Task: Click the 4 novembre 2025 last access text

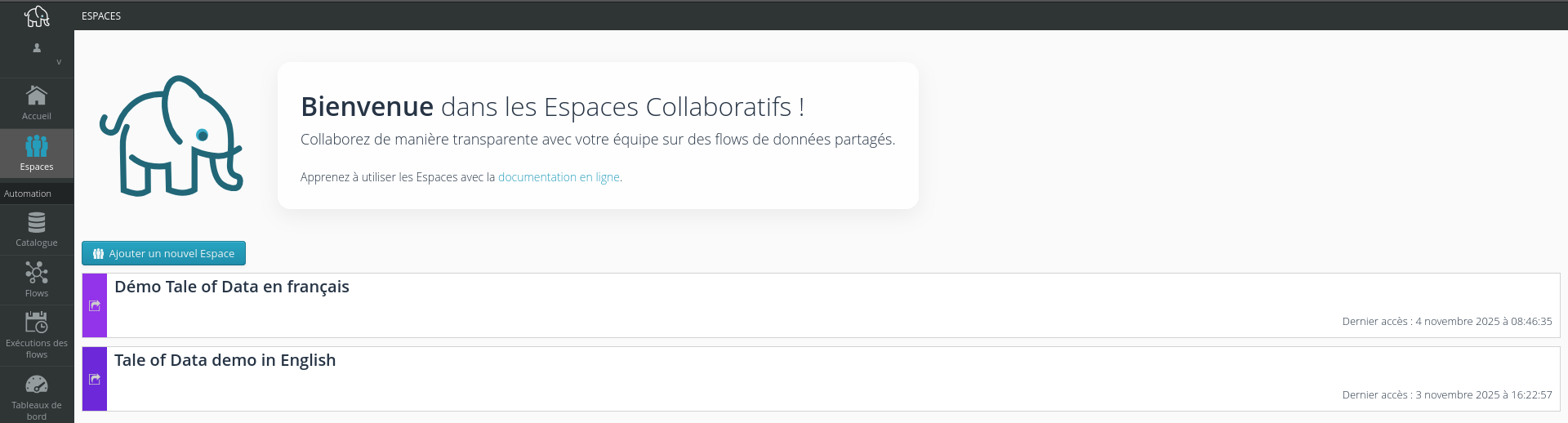Action: coord(1446,321)
